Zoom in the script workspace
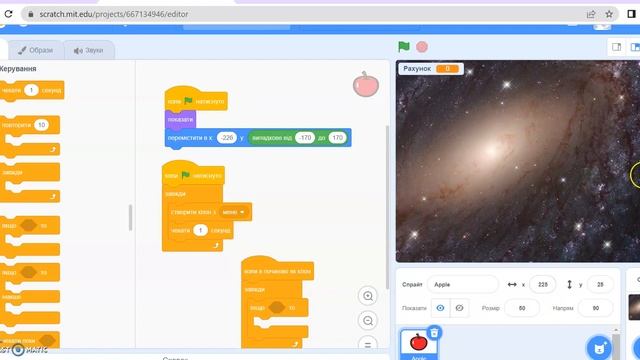 368,296
